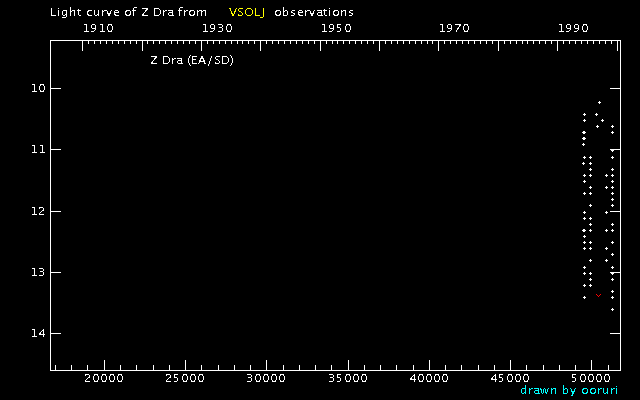Click the brightest data point near magnitude 10.2
The width and height of the screenshot is (640, 400).
[599, 102]
